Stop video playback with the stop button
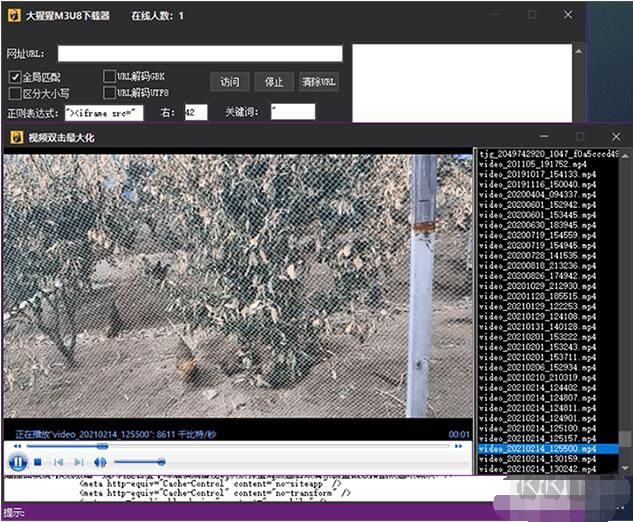 (x=38, y=462)
